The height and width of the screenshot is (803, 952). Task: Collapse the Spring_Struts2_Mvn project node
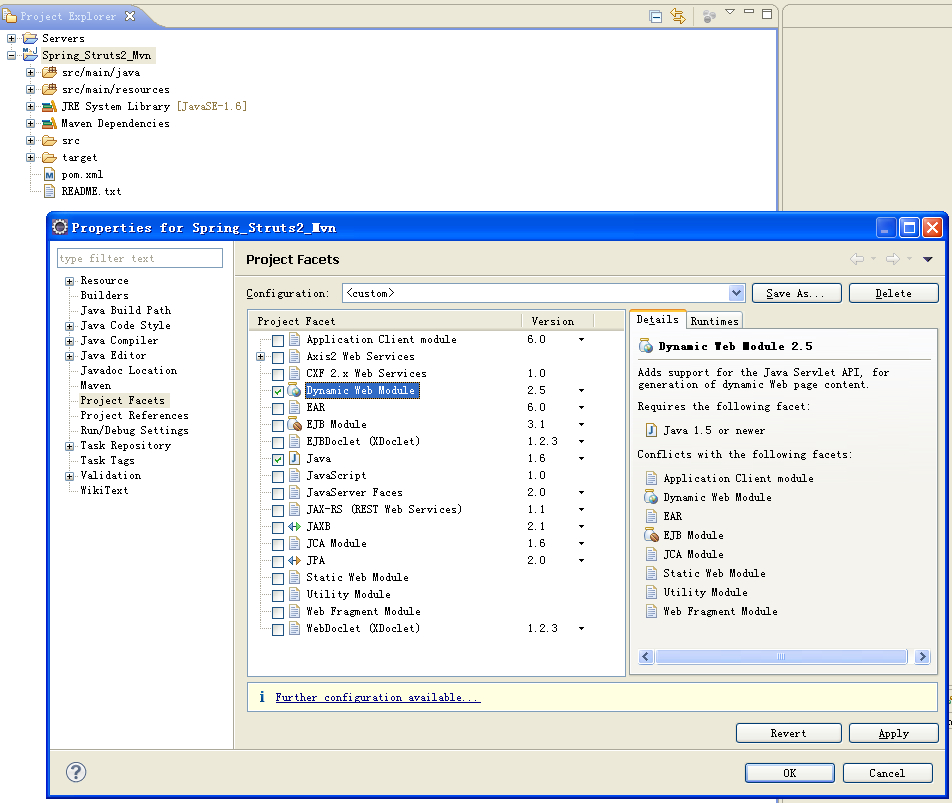coord(11,55)
